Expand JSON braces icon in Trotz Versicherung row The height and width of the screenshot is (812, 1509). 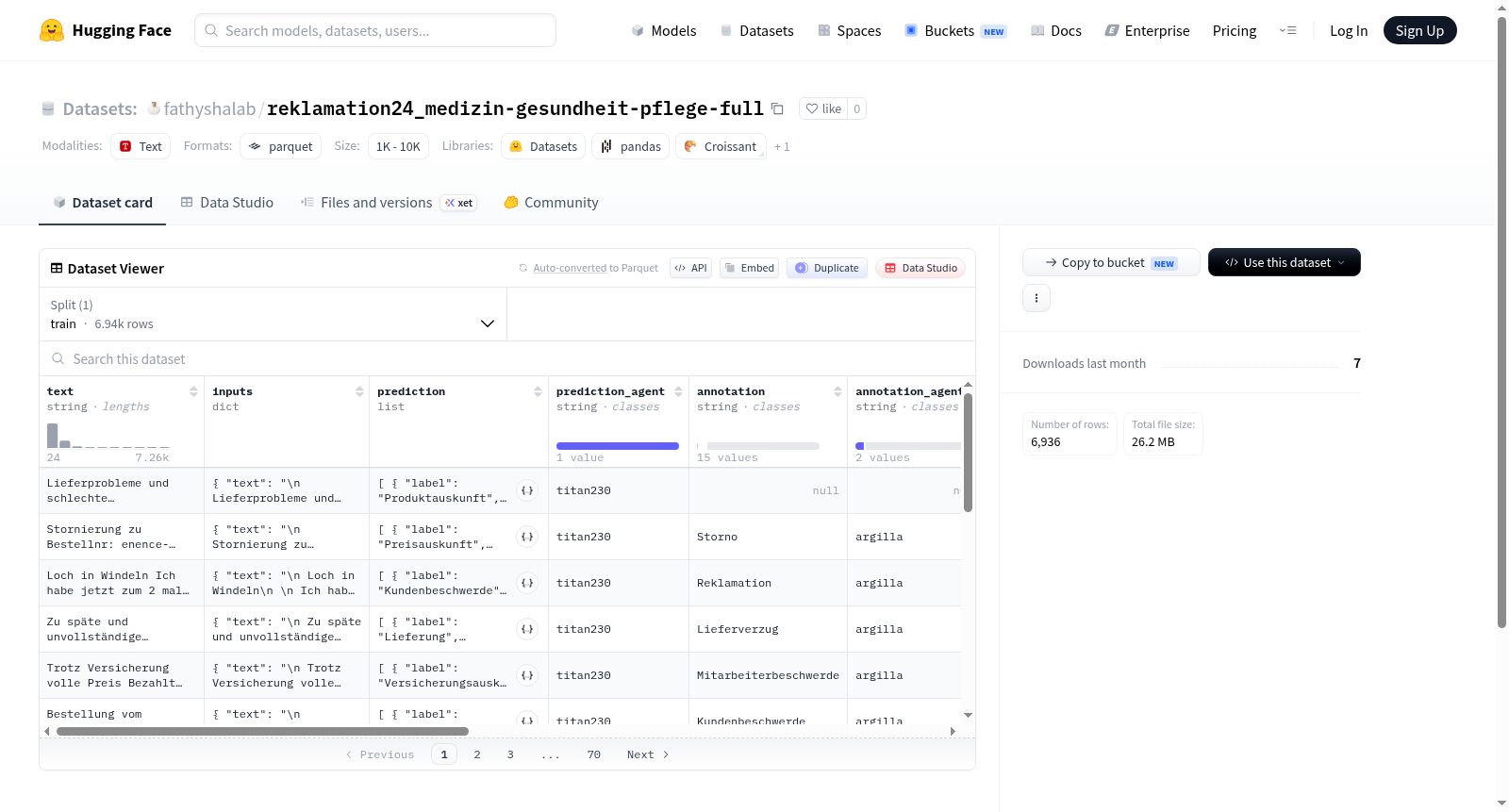[527, 675]
